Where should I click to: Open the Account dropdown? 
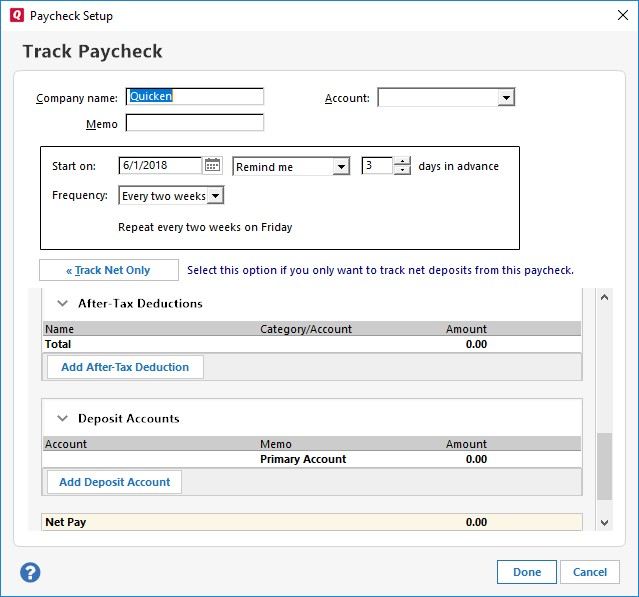506,98
